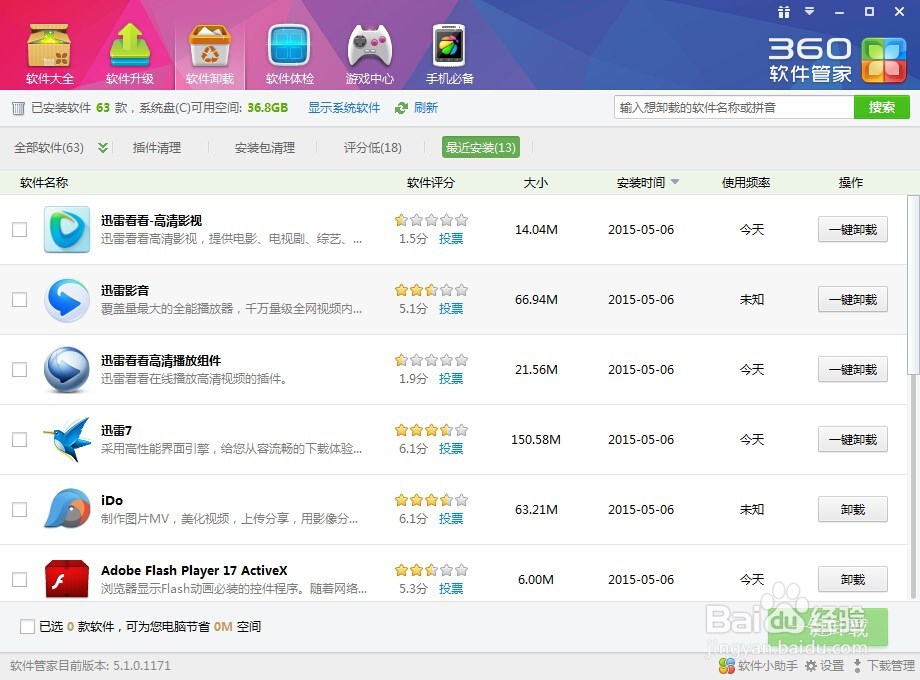This screenshot has height=680, width=920.
Task: Click the Adobe Flash Player icon
Action: pos(67,579)
